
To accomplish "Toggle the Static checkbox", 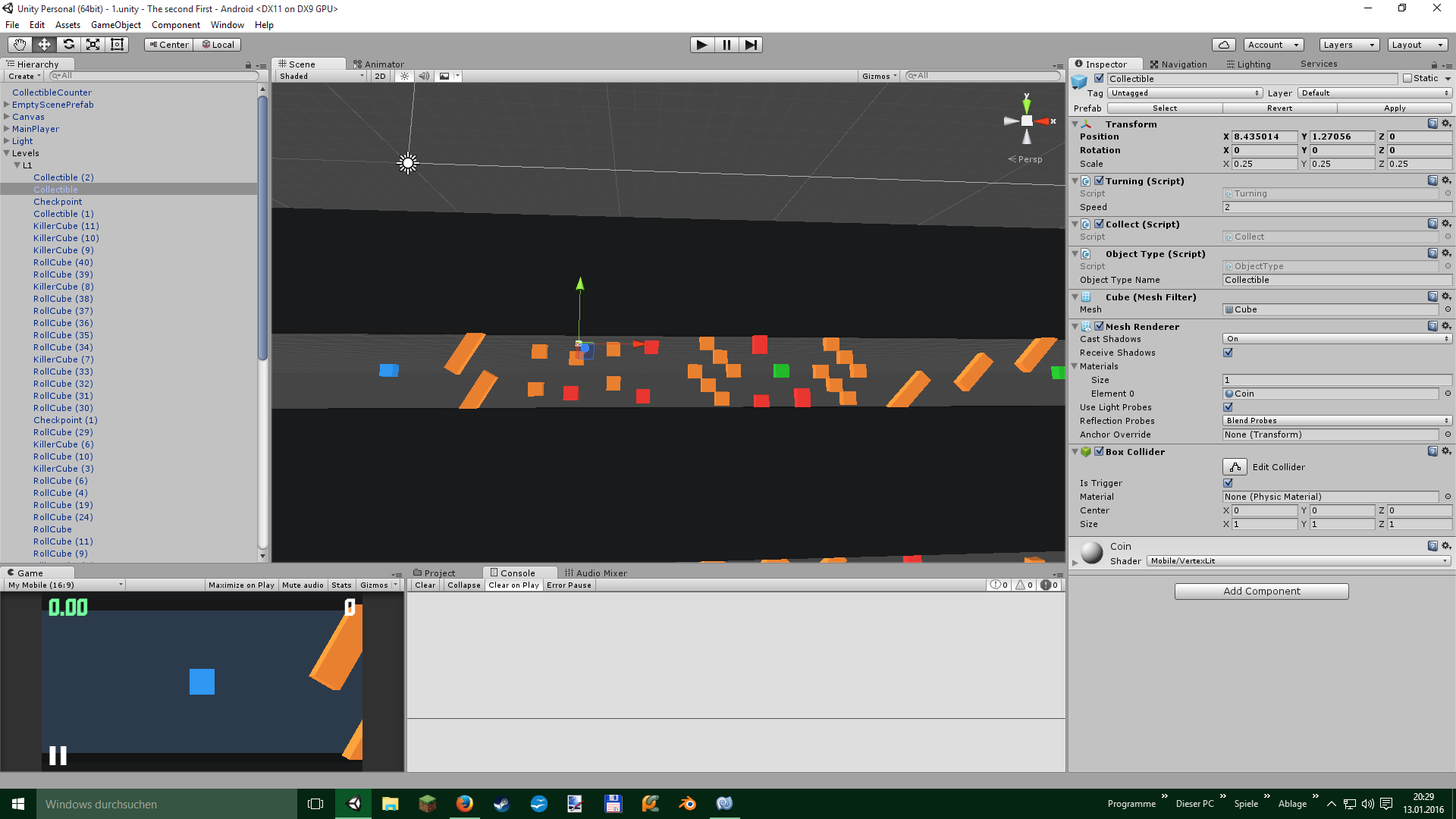I will (x=1407, y=78).
